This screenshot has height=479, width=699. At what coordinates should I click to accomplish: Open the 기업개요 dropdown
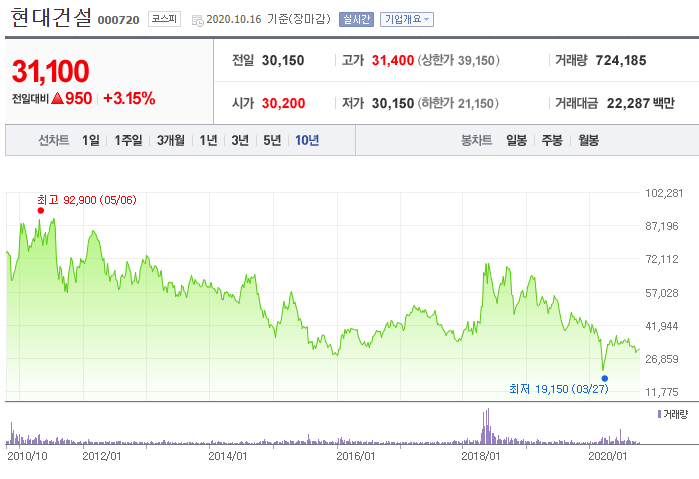point(407,19)
